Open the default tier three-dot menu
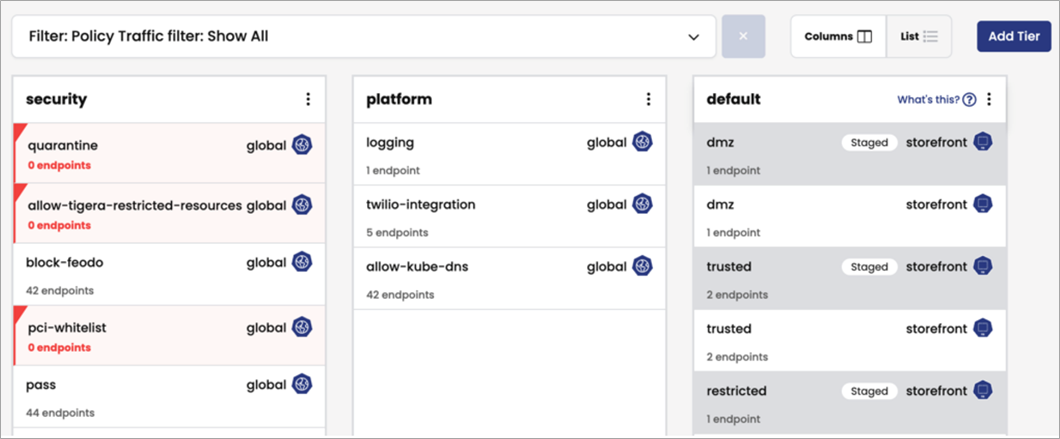 coord(989,99)
